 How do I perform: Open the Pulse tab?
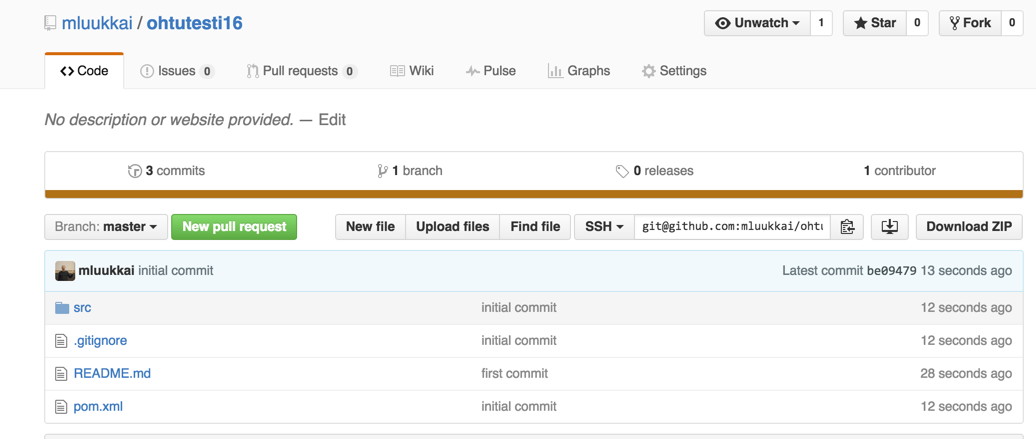(491, 71)
